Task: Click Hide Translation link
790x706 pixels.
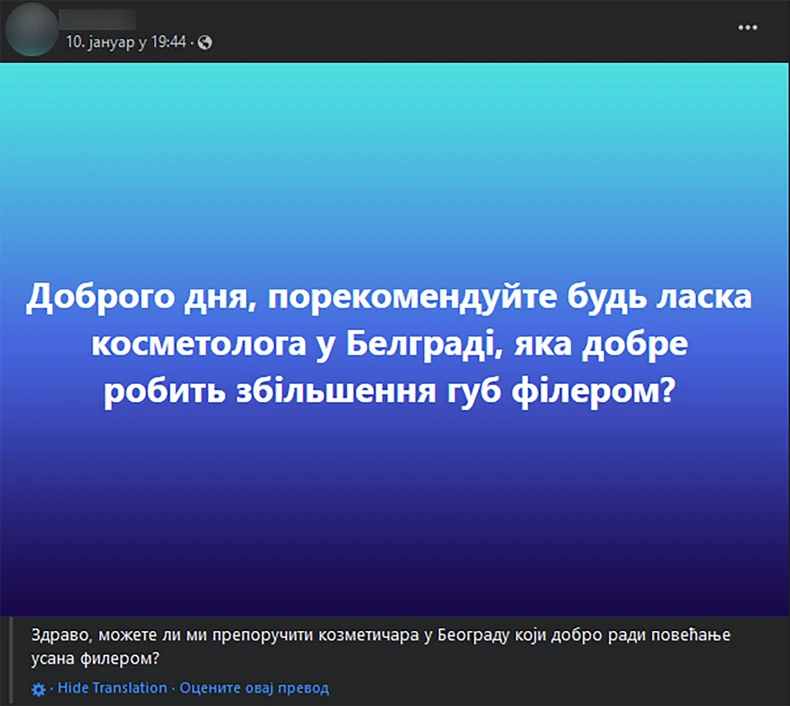Action: pyautogui.click(x=112, y=688)
